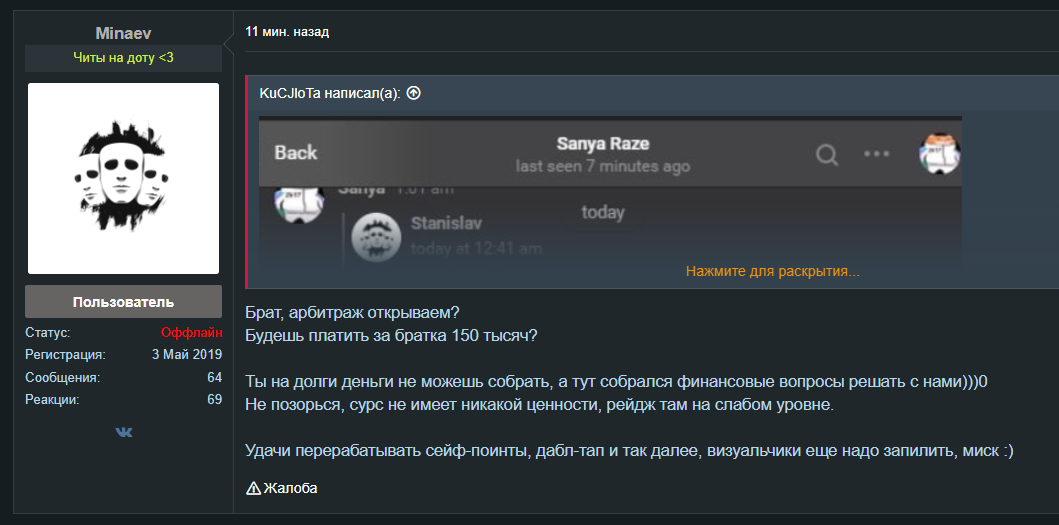Click Stanislav's avatar in quoted chat
The image size is (1059, 525).
(377, 238)
